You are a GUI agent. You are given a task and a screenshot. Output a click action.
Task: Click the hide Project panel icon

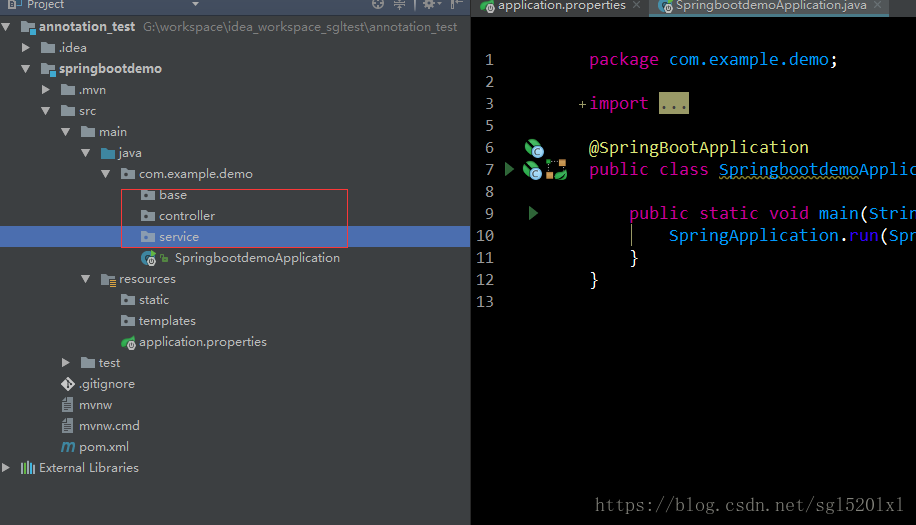click(x=456, y=4)
